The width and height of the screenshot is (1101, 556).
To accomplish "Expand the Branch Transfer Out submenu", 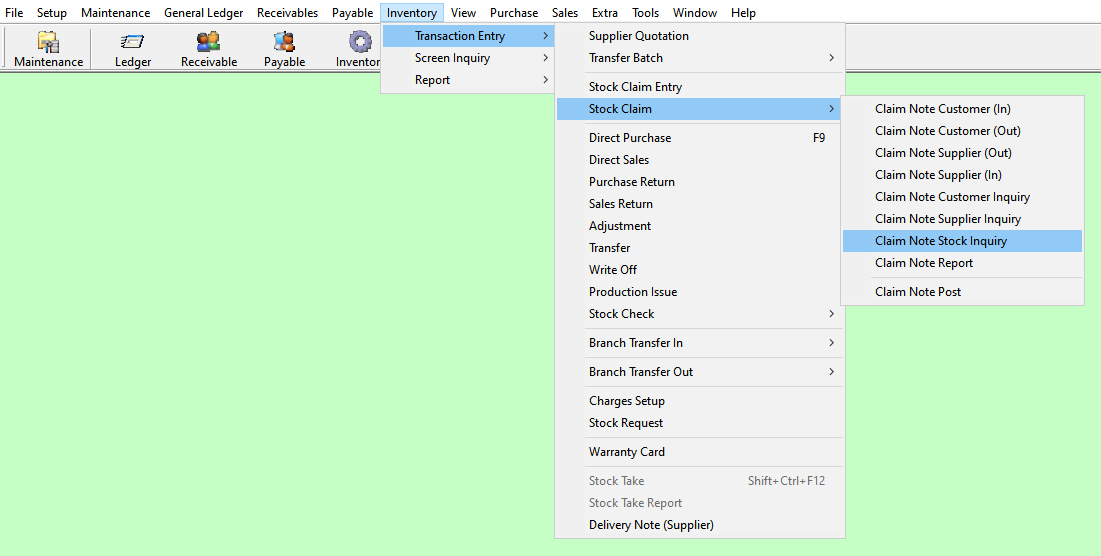I will pyautogui.click(x=700, y=372).
